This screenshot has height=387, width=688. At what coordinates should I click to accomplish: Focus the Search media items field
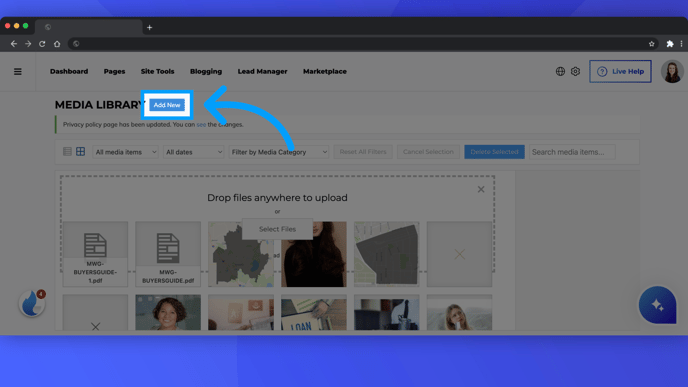click(x=572, y=152)
